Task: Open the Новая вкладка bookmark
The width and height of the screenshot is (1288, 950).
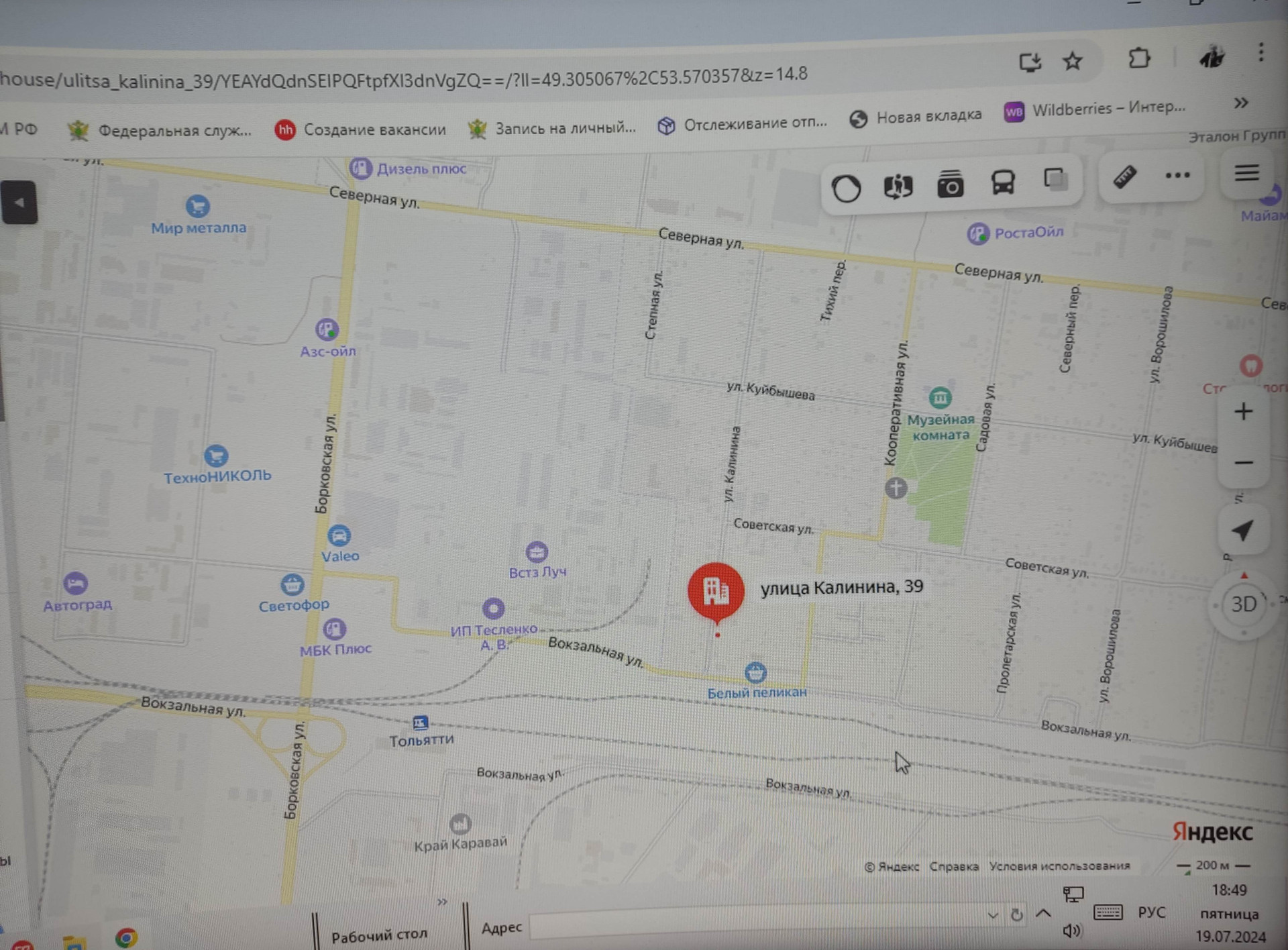Action: 916,117
